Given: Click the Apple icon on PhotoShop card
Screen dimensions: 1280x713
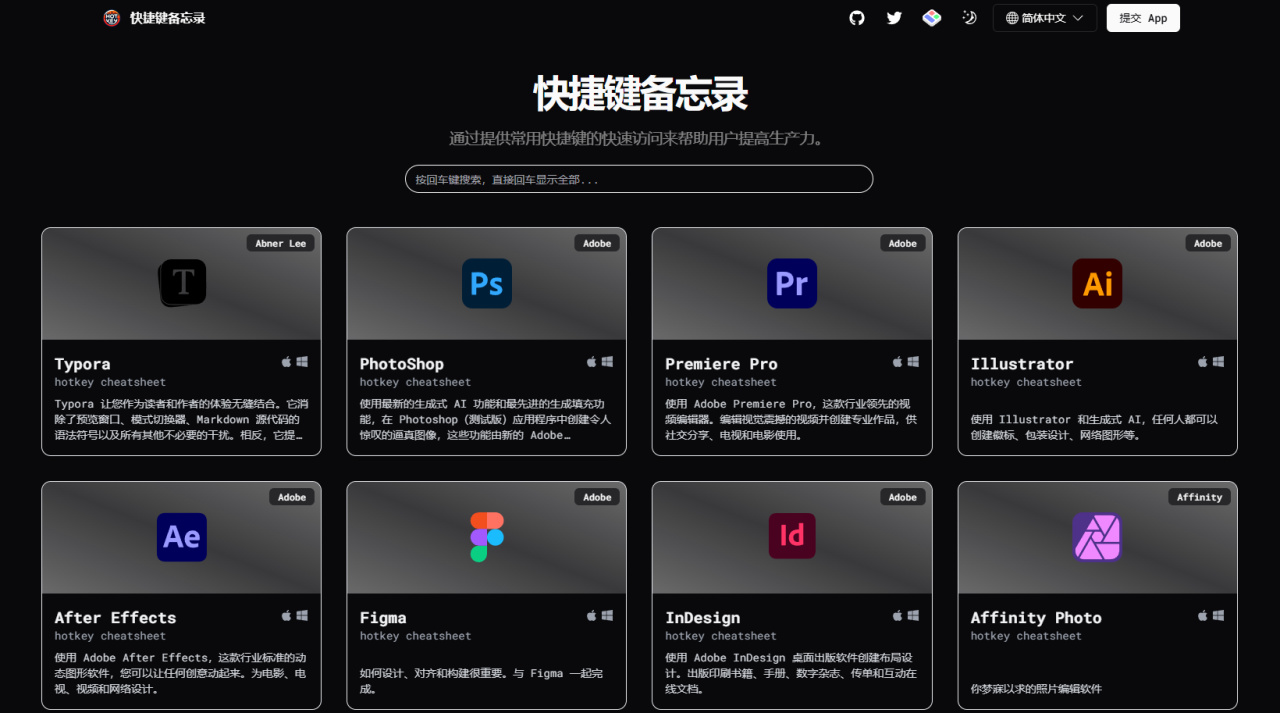Looking at the screenshot, I should 592,361.
